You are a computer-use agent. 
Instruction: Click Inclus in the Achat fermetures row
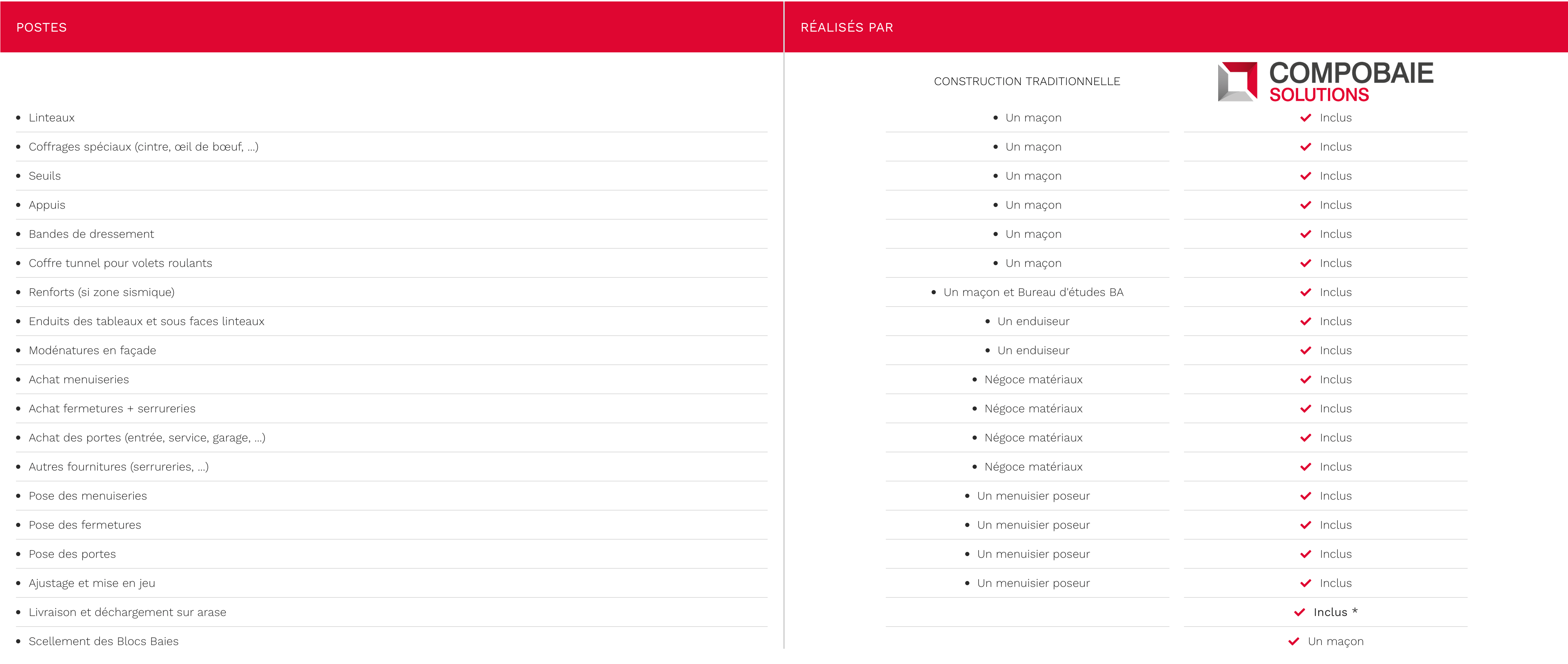tap(1336, 409)
